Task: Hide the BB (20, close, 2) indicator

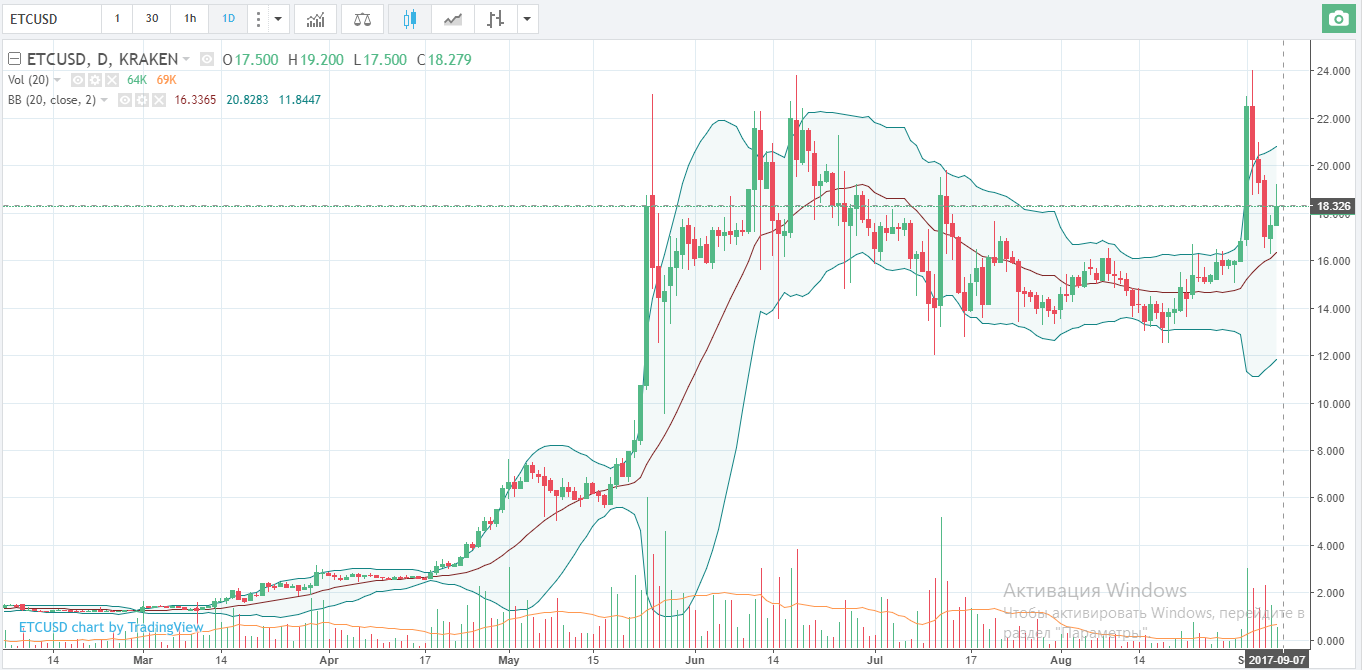Action: pyautogui.click(x=126, y=100)
